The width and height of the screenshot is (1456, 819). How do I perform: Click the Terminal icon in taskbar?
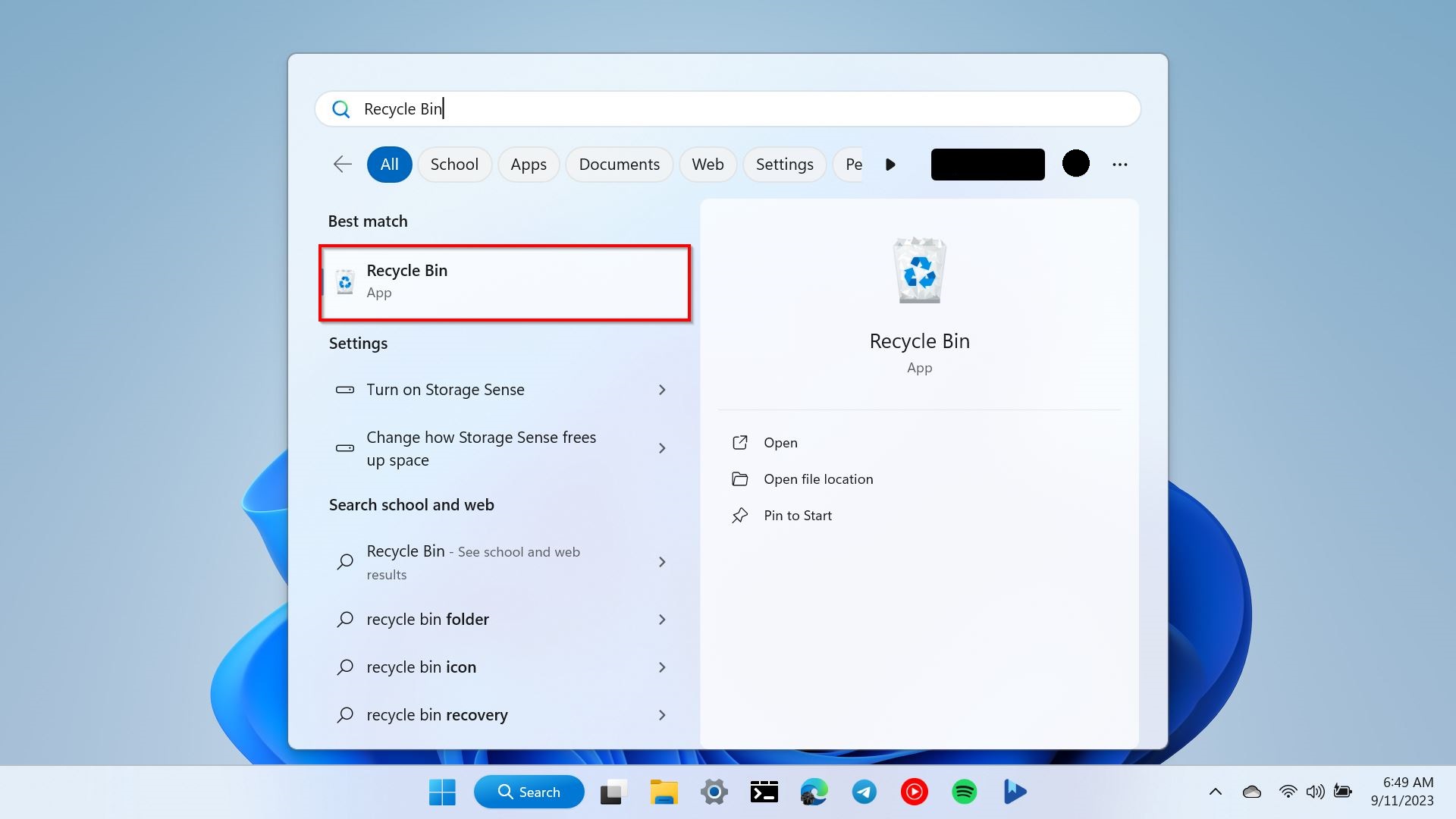(763, 791)
